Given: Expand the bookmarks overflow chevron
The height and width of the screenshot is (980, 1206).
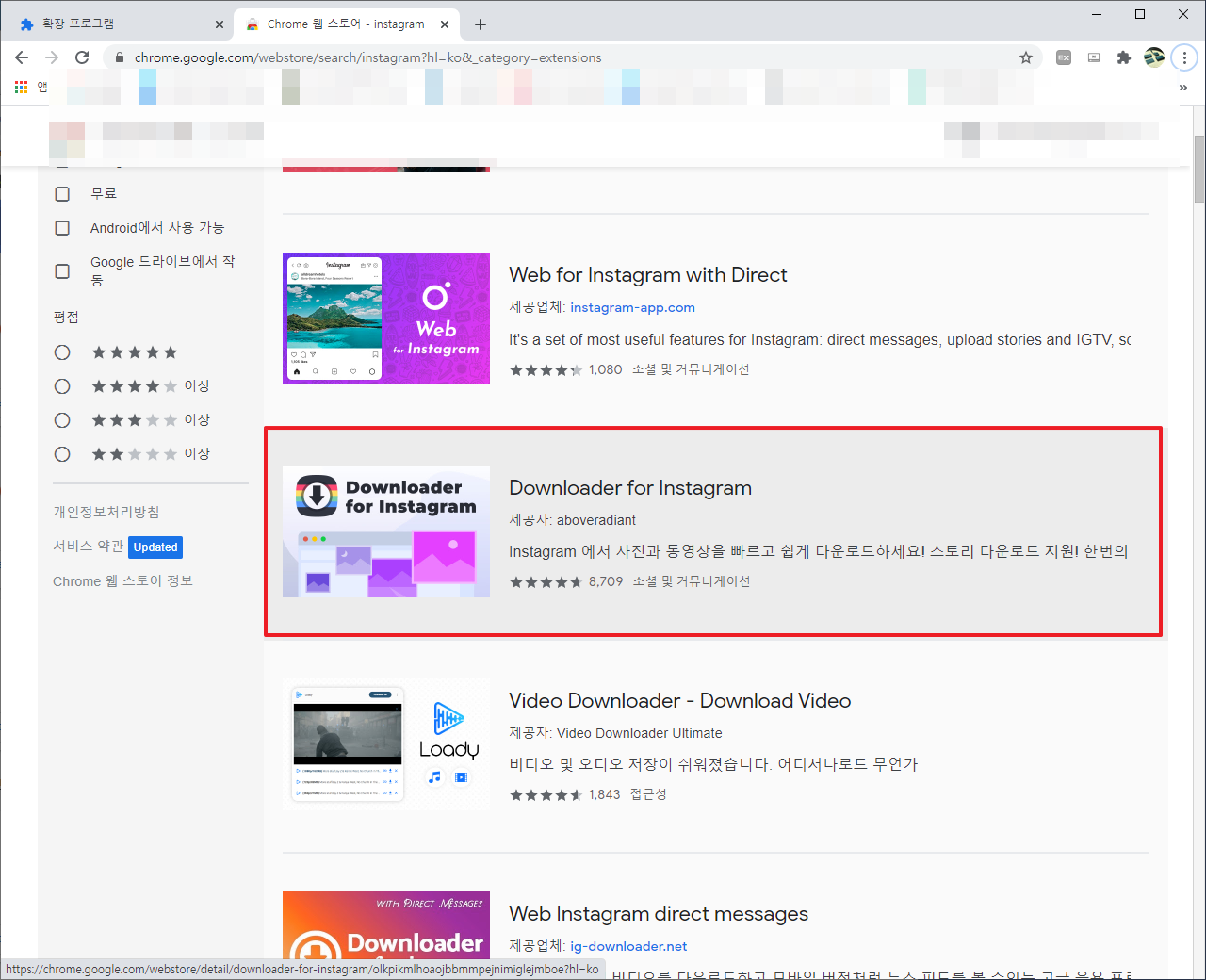Looking at the screenshot, I should coord(1183,87).
